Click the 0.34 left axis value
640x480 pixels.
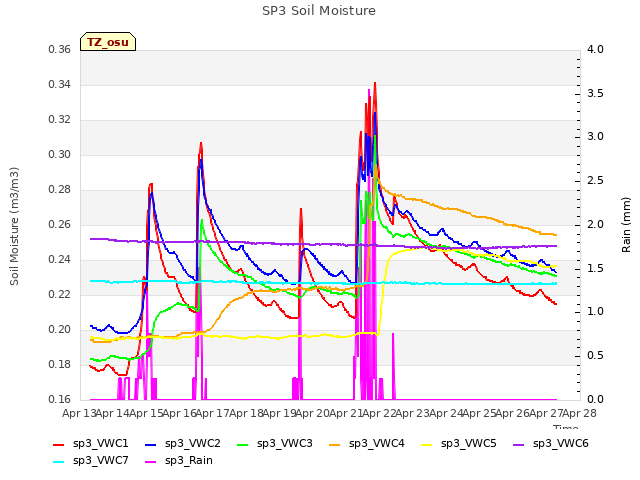(60, 85)
